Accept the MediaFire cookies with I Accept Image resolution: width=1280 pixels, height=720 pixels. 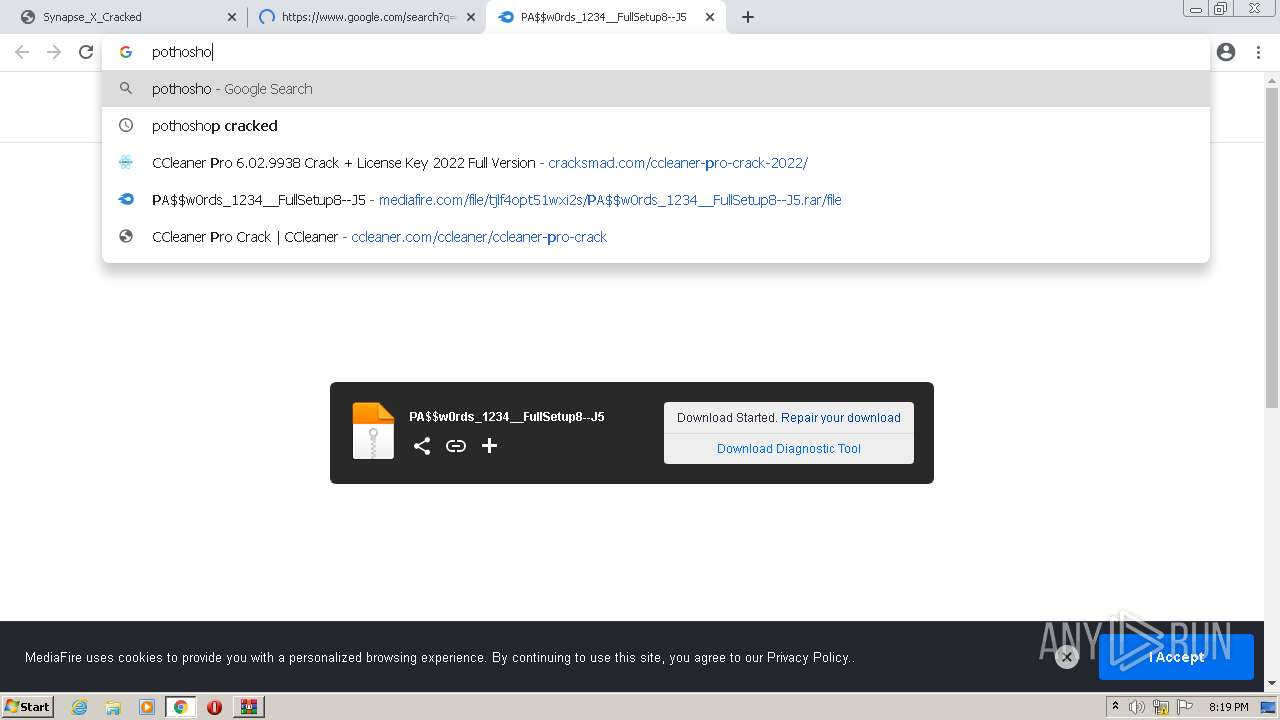click(x=1176, y=657)
